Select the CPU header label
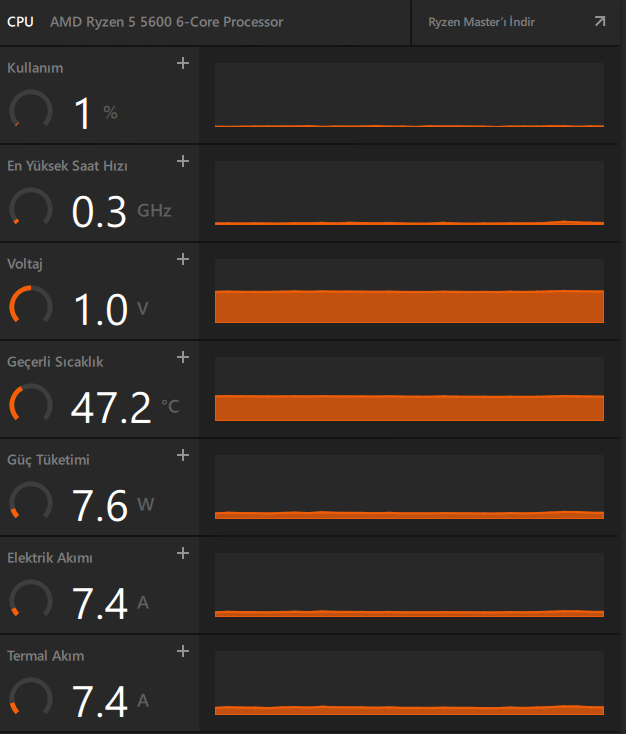This screenshot has width=626, height=734. [21, 22]
